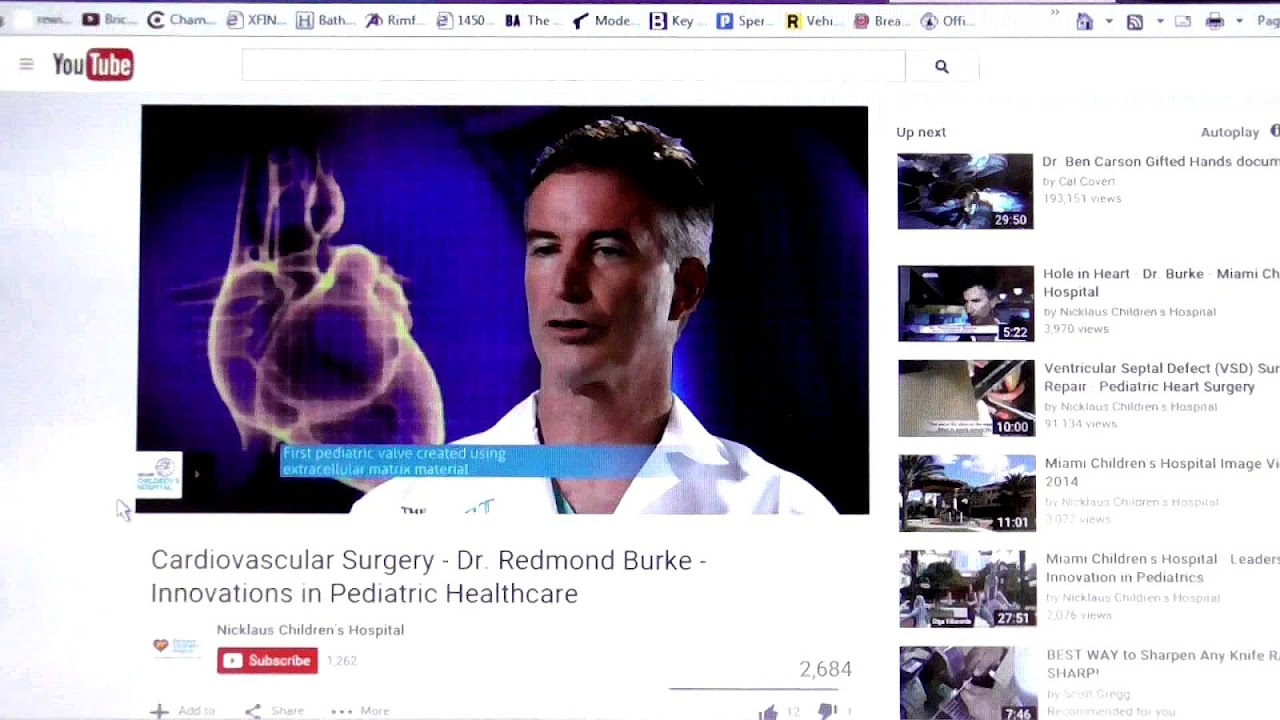Open the 'Brea...' favorites bar bookmark
1280x720 pixels.
pos(880,20)
